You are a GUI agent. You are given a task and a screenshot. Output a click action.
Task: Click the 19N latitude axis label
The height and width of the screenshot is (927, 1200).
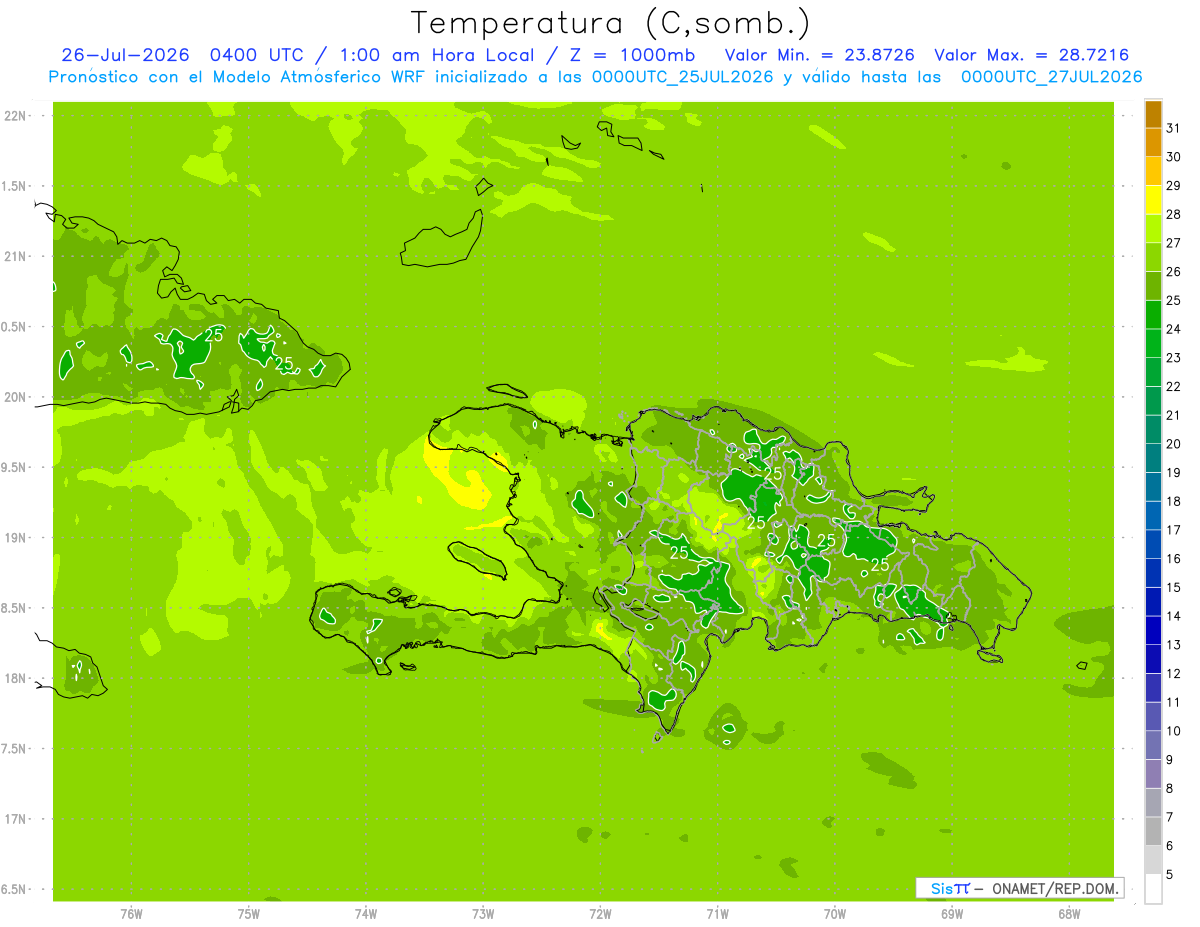tap(16, 538)
